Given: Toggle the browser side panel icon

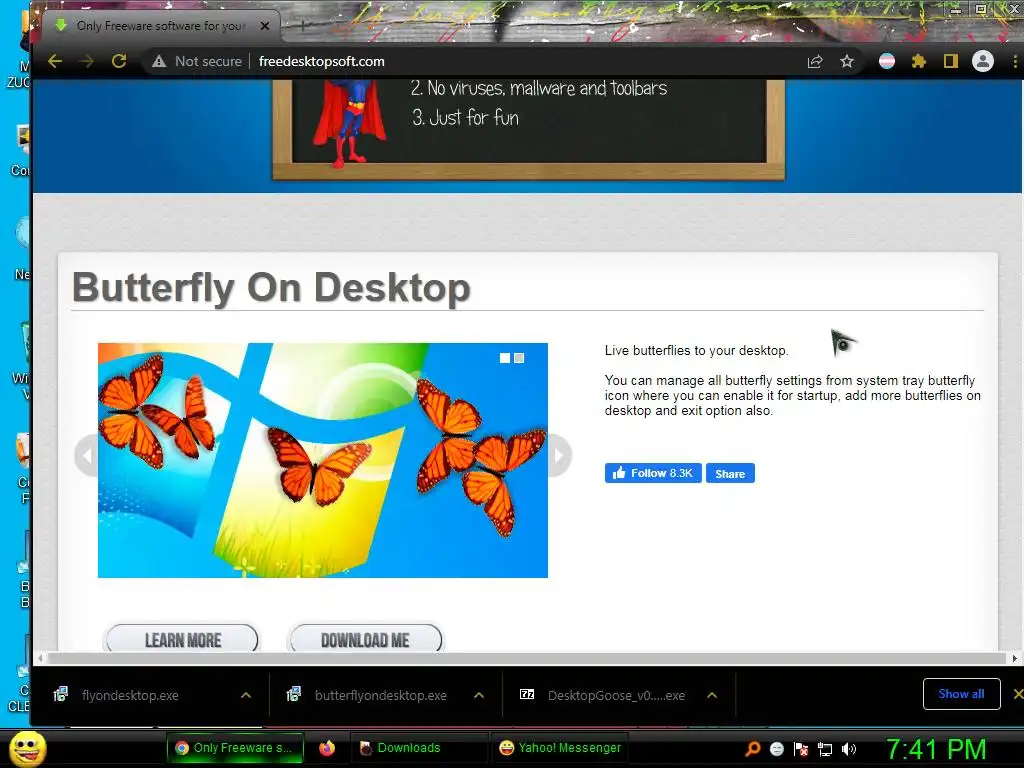Looking at the screenshot, I should pyautogui.click(x=951, y=61).
